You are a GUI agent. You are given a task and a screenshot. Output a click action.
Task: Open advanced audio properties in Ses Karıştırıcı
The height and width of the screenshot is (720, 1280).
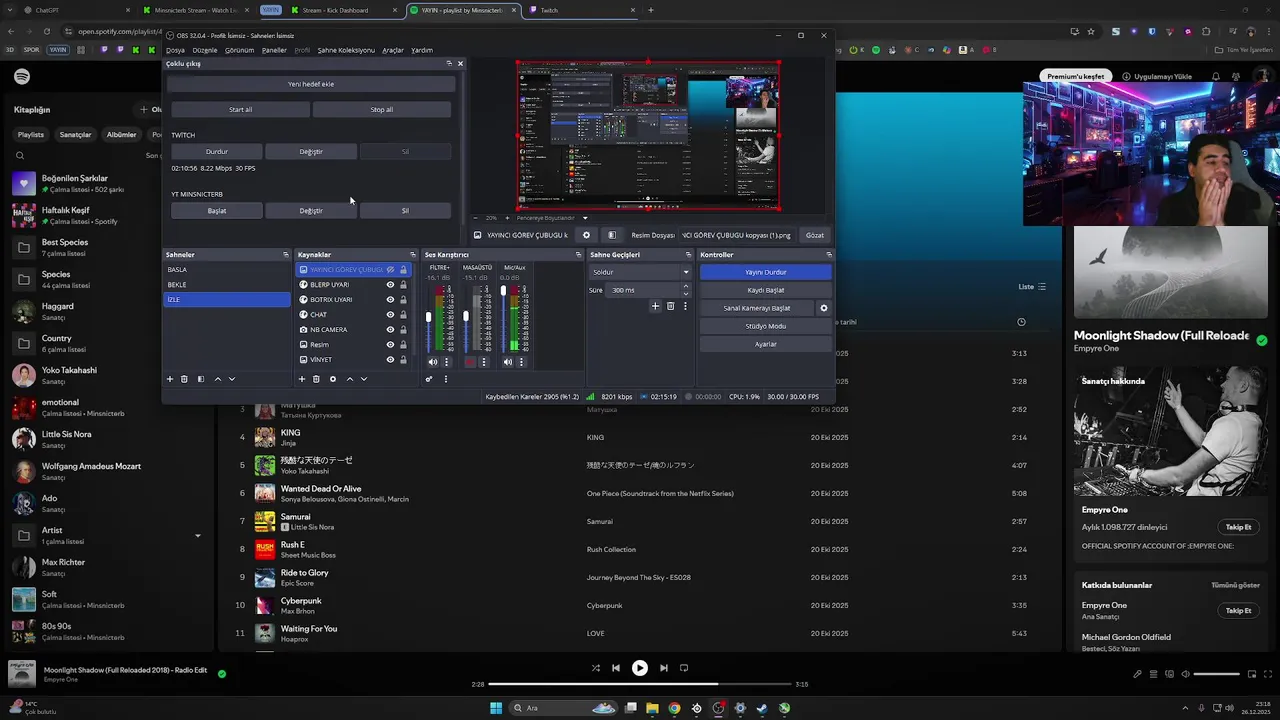pos(429,379)
